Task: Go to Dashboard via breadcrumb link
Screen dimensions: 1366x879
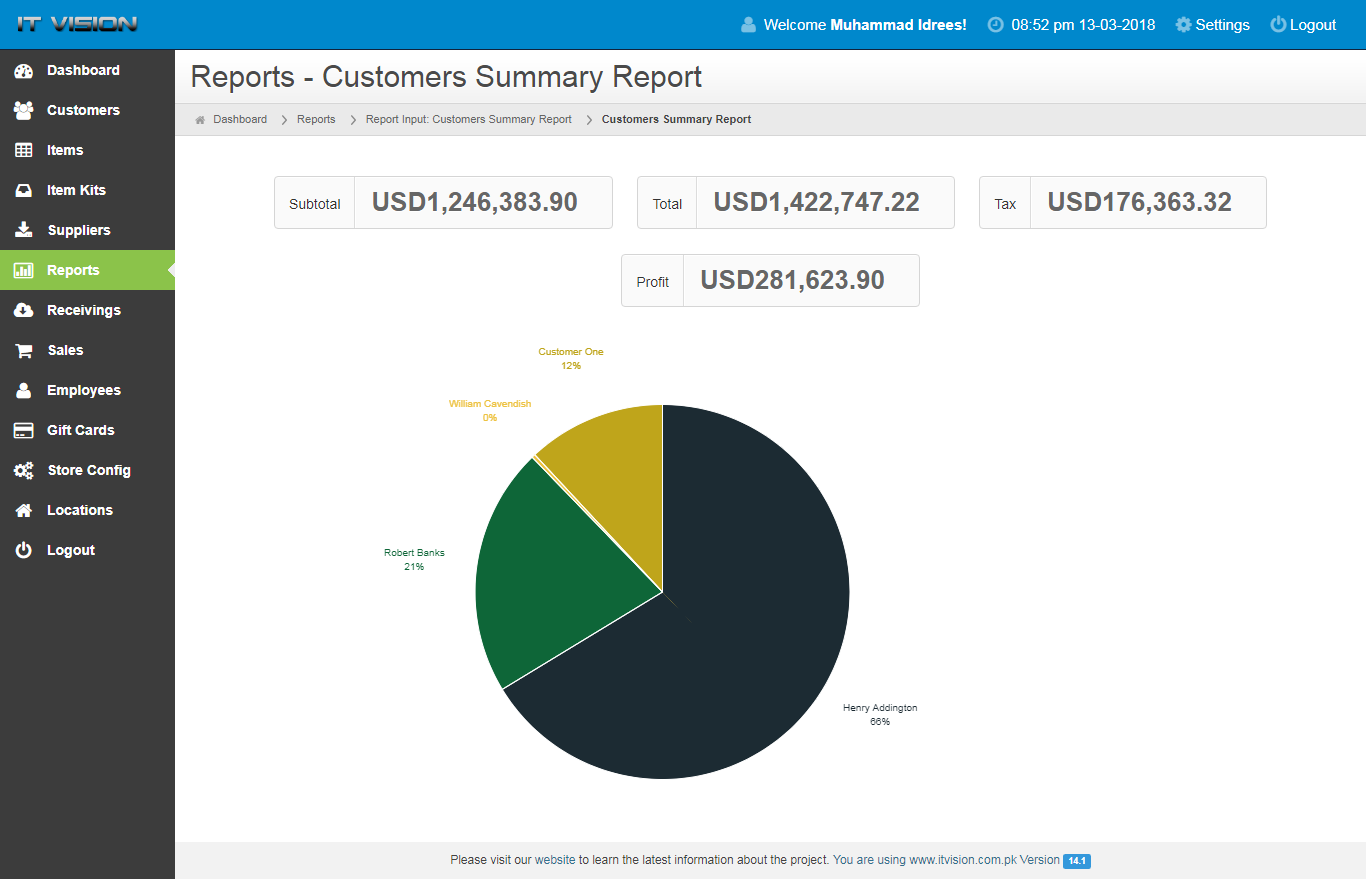Action: (240, 119)
